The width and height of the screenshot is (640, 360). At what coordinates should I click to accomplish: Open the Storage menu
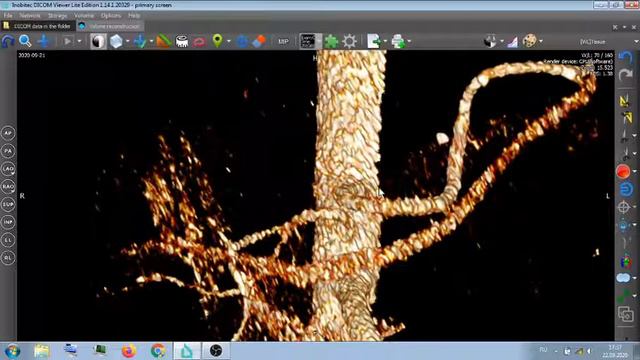pyautogui.click(x=57, y=16)
